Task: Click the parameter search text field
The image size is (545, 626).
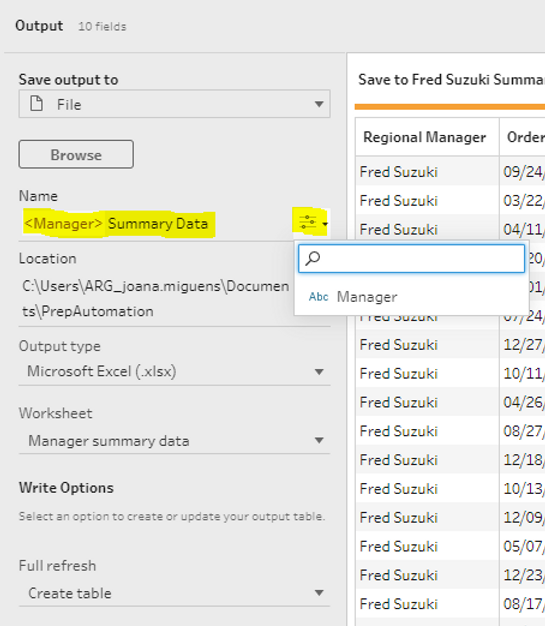Action: click(412, 259)
